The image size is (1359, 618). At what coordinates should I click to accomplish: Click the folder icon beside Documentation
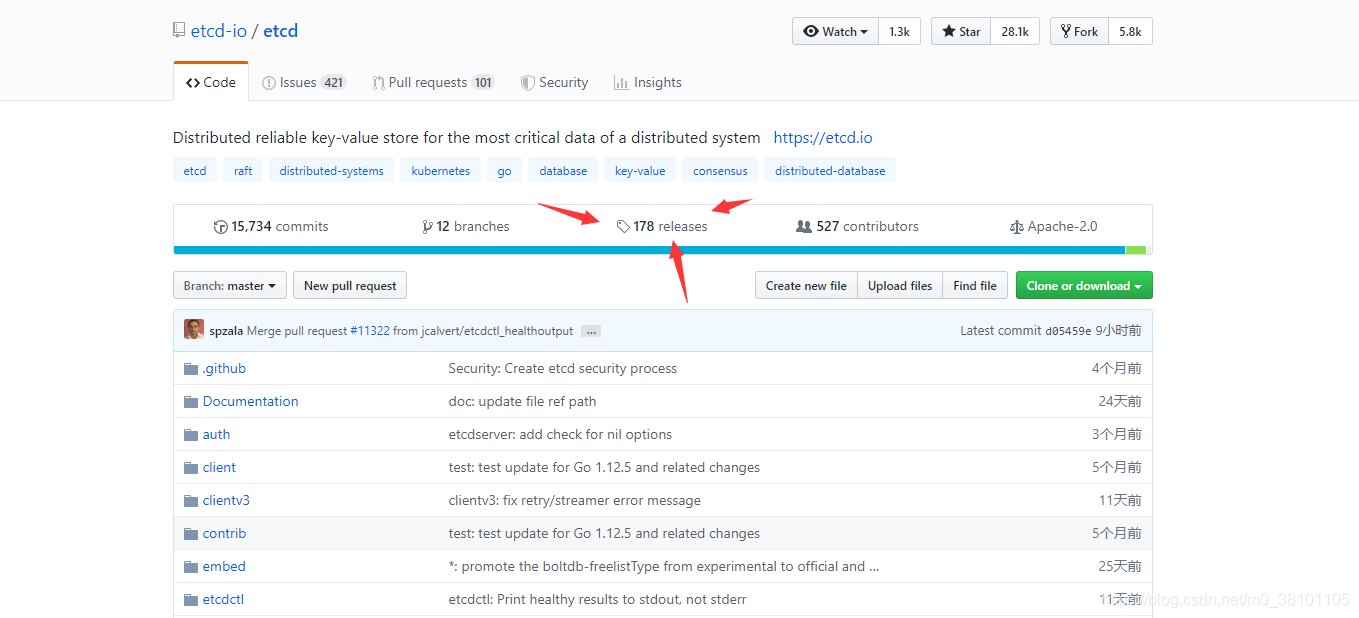(191, 402)
